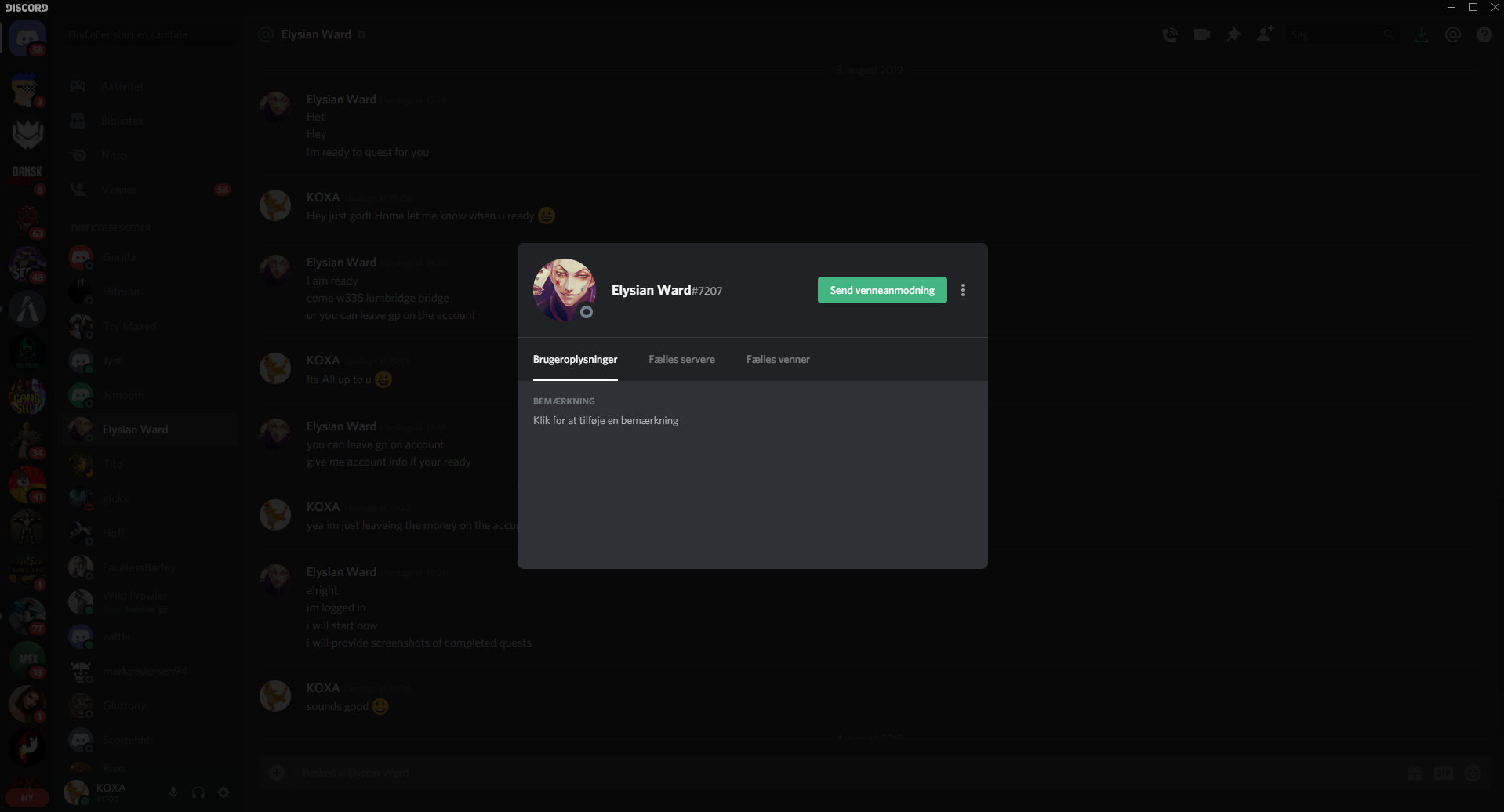
Task: Open the GANG SHIT server icon
Action: coord(27,397)
